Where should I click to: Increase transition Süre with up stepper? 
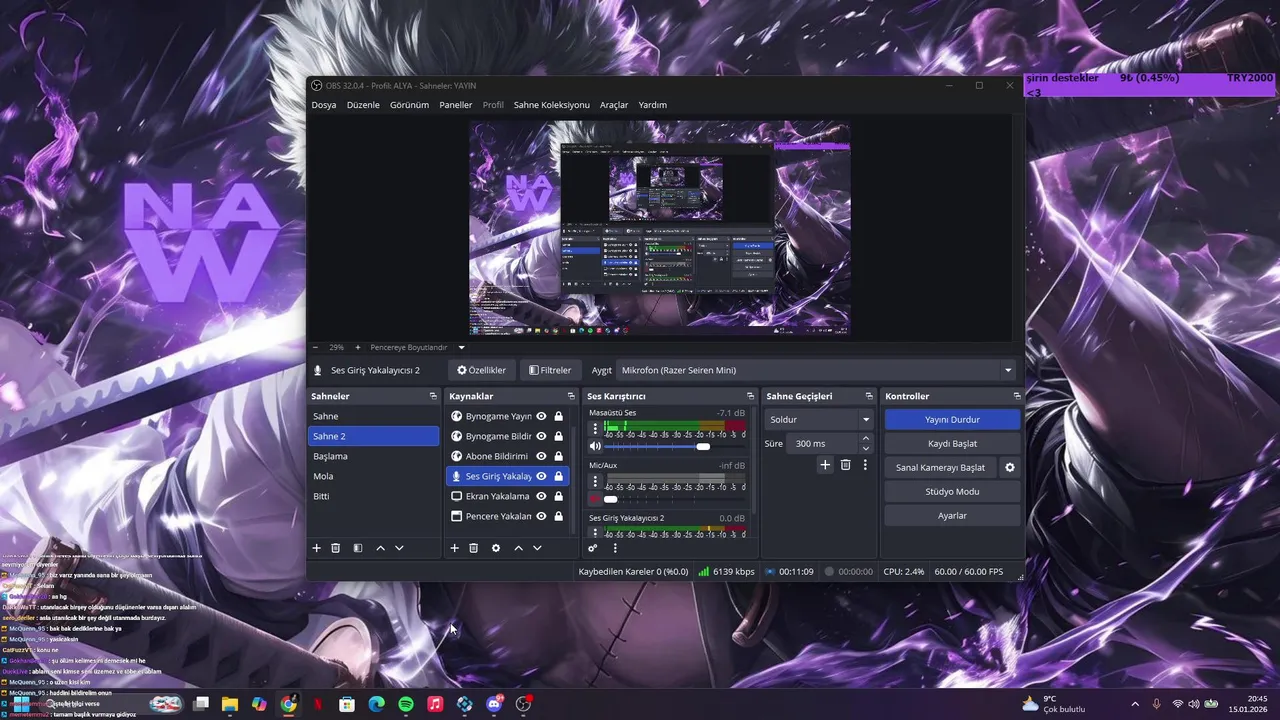(866, 438)
